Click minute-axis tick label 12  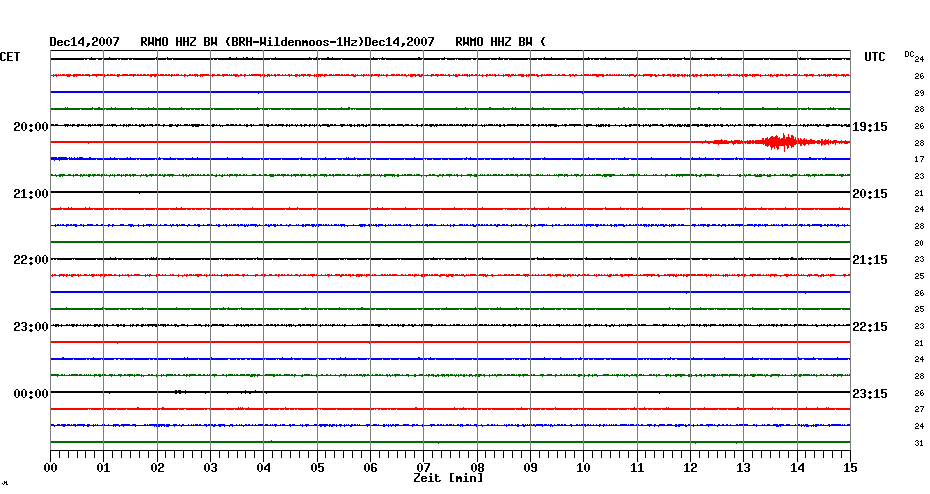tap(690, 468)
